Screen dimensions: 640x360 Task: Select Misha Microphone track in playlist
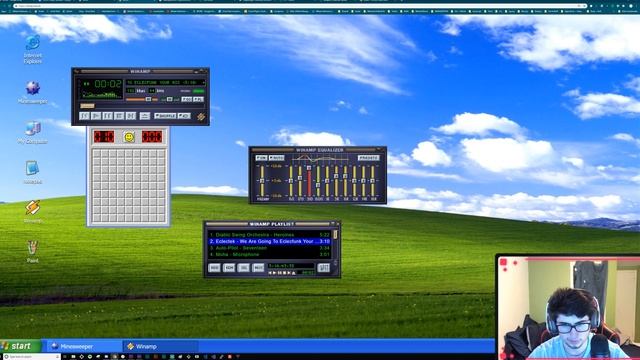coord(269,254)
